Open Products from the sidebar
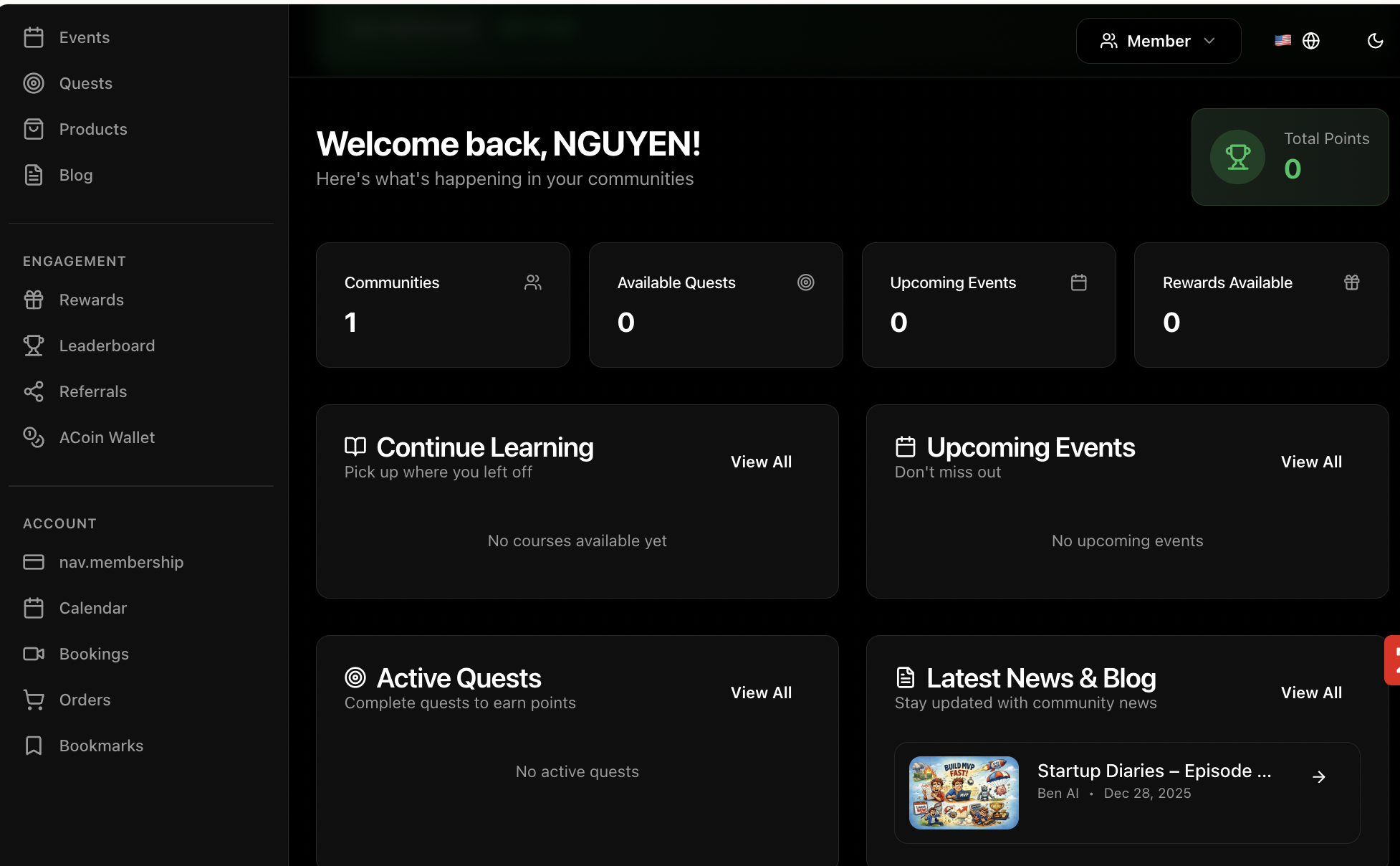 pos(92,129)
